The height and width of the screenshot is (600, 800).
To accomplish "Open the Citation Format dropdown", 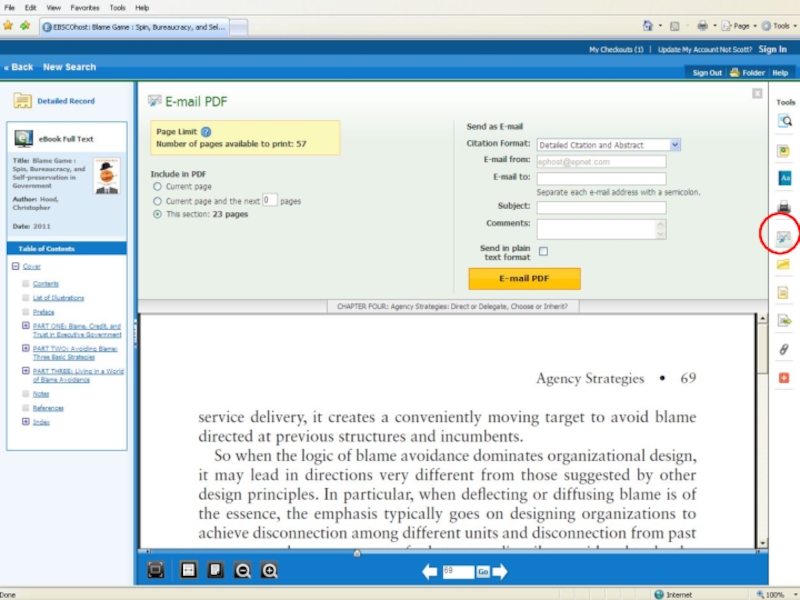I will pos(675,145).
